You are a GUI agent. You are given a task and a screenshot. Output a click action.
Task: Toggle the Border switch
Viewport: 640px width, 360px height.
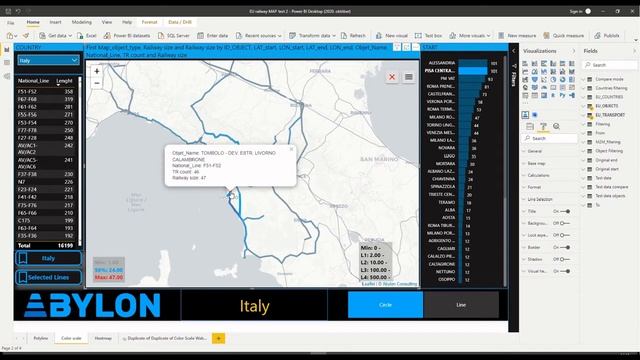565,247
